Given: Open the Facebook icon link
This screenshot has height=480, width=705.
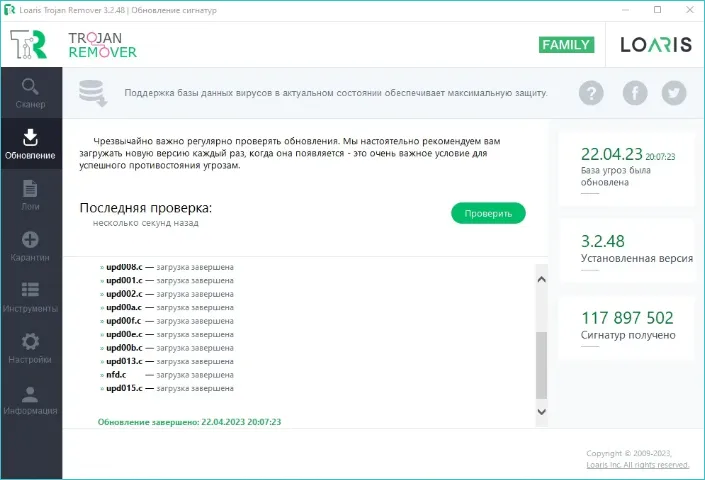Looking at the screenshot, I should (x=635, y=93).
